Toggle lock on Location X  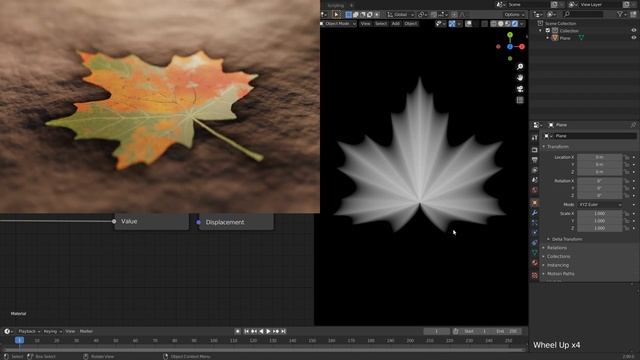(627, 157)
